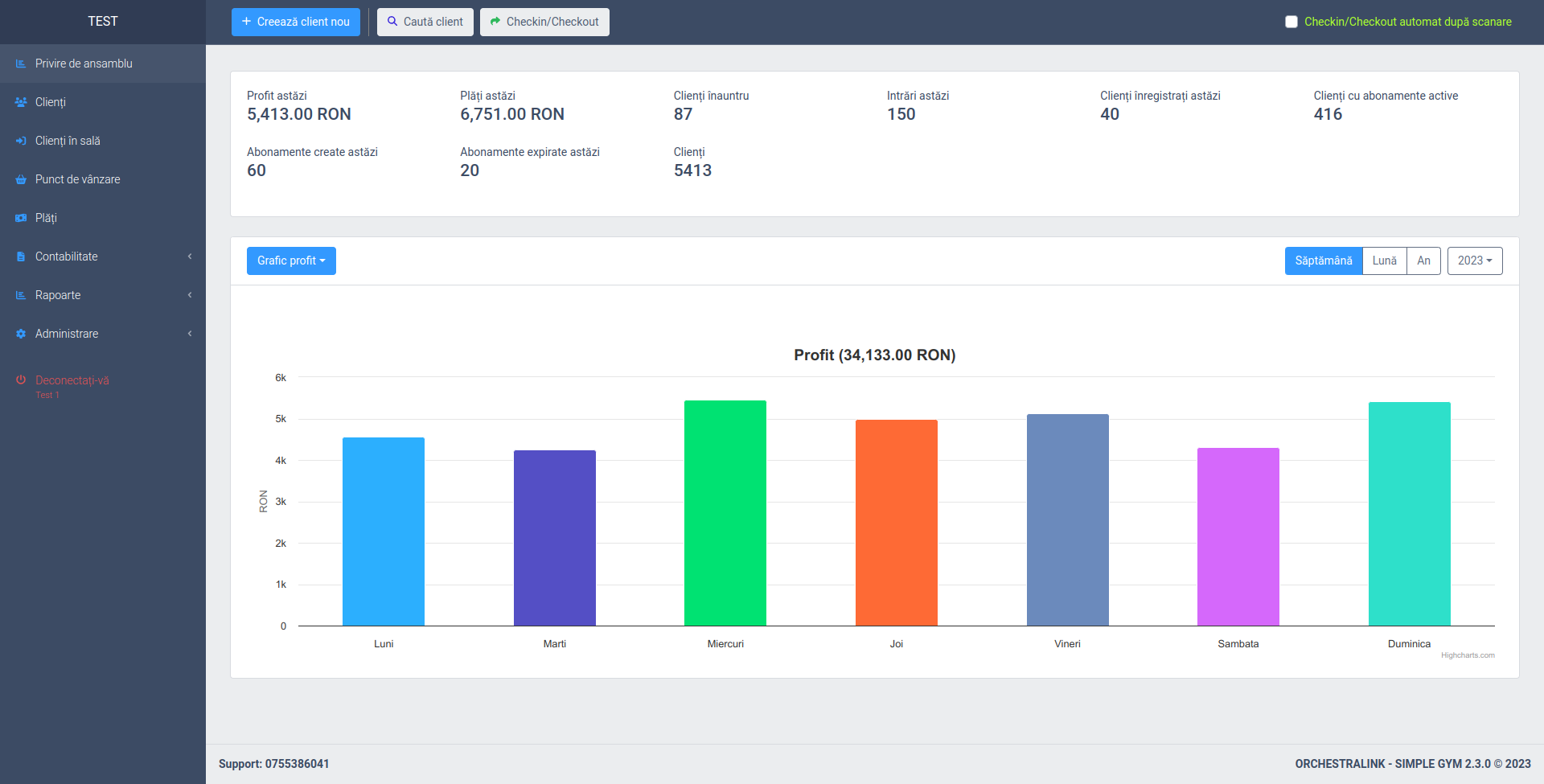Enable automatic Checkin/Checkout after scanning checkbox

(x=1291, y=22)
